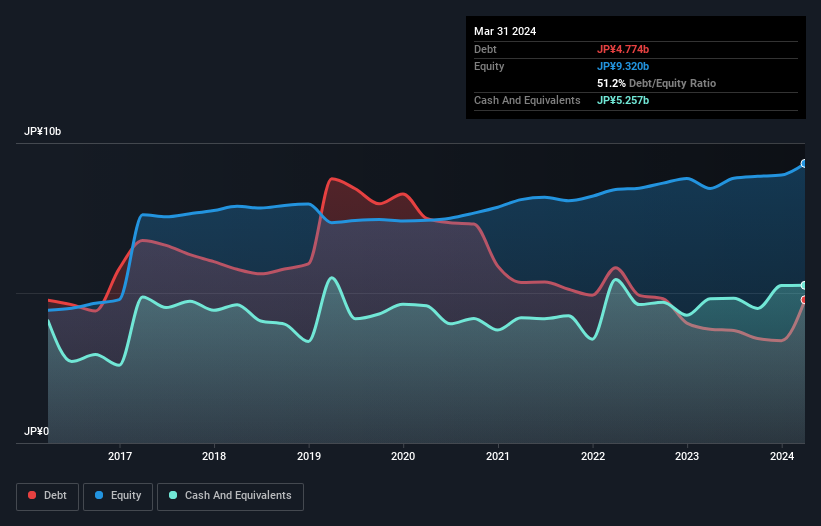Click the JP¥0 y-axis label

[x=36, y=431]
